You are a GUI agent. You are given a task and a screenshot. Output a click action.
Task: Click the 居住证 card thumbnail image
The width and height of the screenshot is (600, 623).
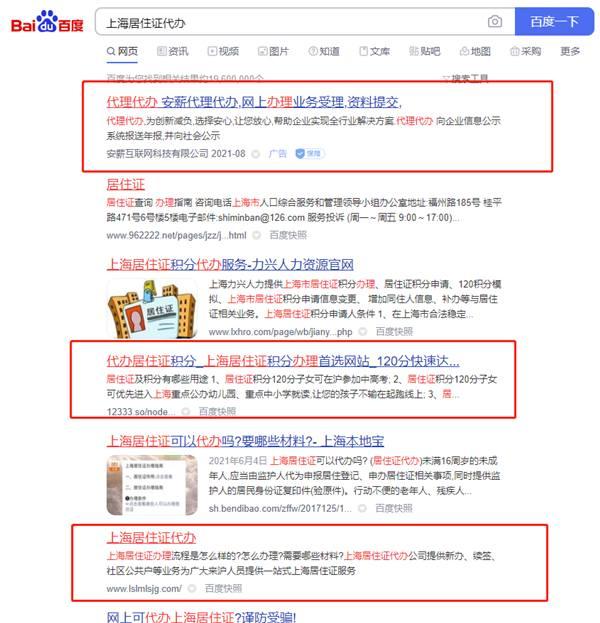[153, 308]
